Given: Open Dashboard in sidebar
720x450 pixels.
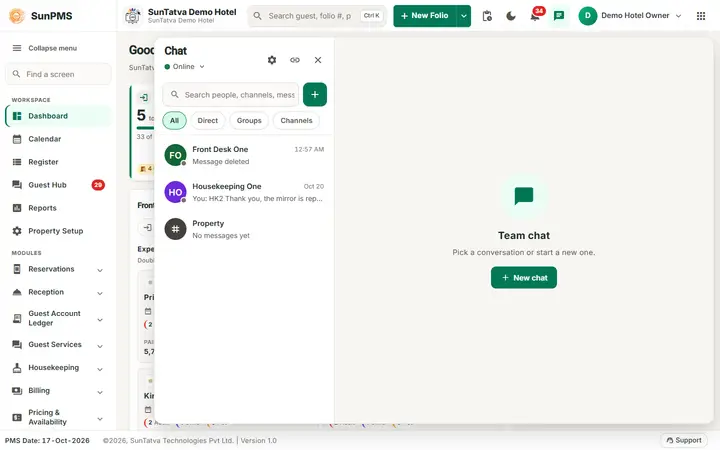Looking at the screenshot, I should point(58,116).
